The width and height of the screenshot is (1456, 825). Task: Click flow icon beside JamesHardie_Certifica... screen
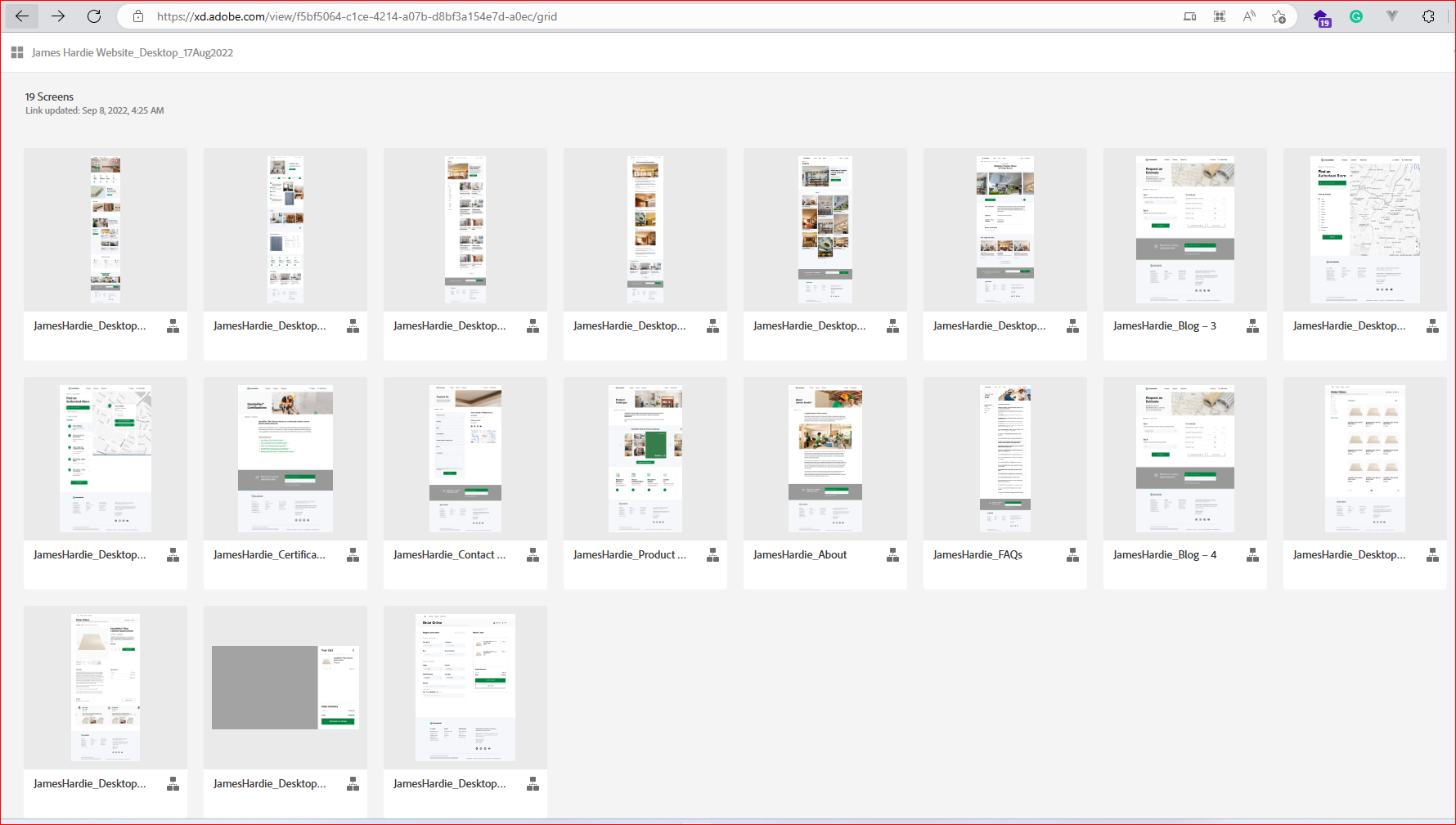pos(353,555)
